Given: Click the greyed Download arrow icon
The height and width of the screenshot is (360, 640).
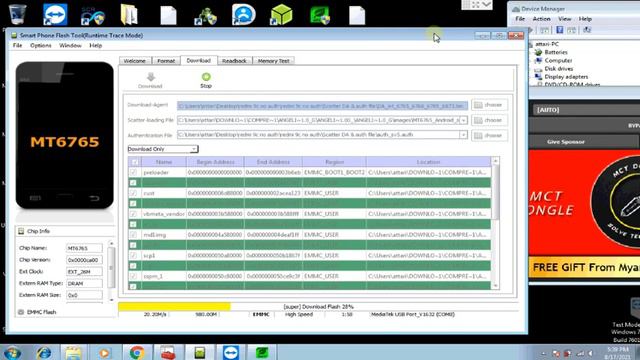Looking at the screenshot, I should (151, 77).
